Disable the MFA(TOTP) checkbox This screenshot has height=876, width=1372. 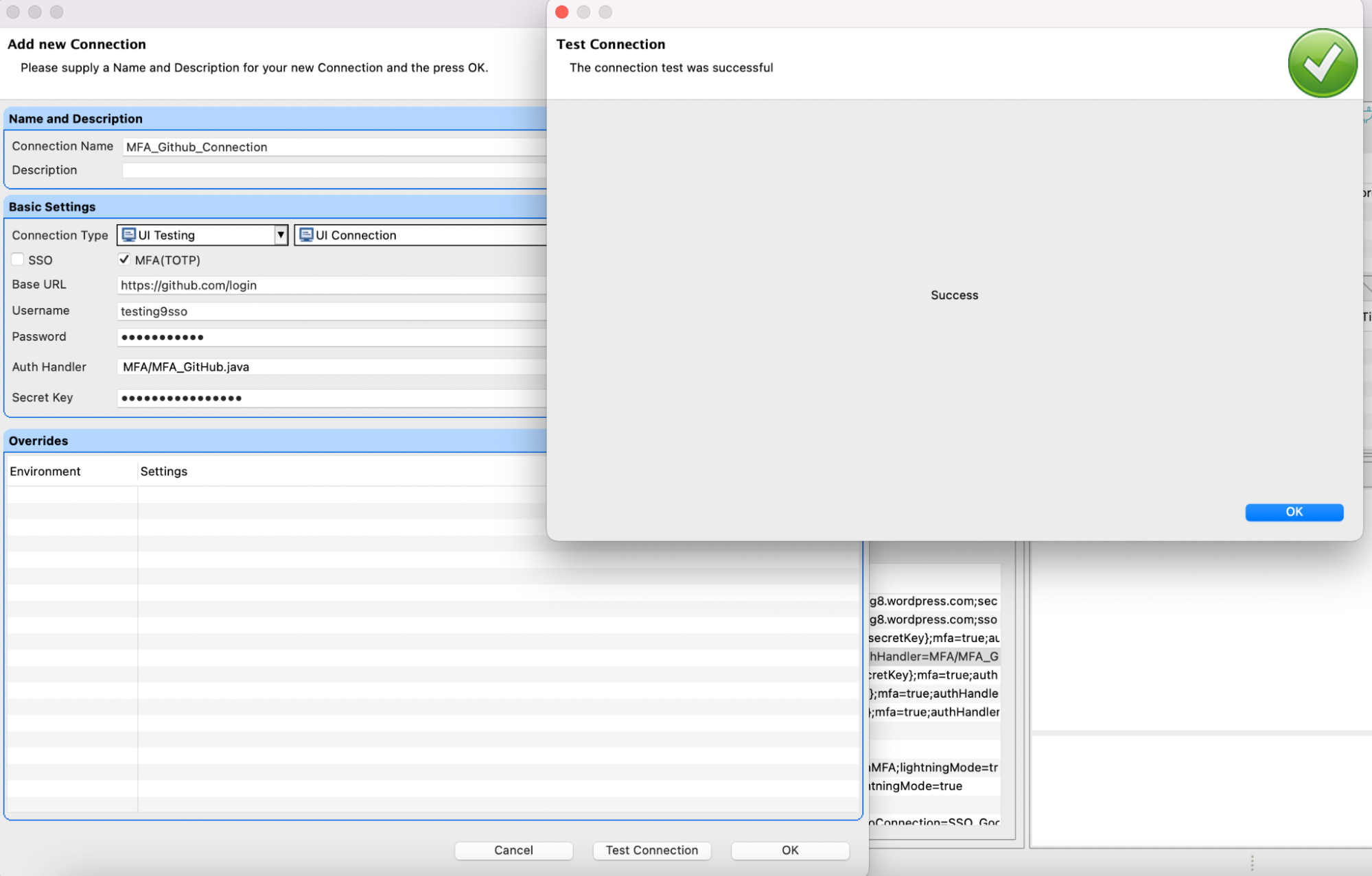pyautogui.click(x=124, y=260)
